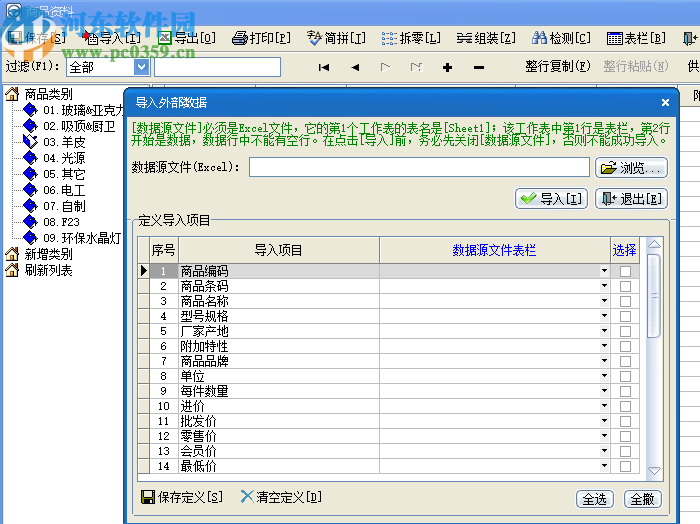This screenshot has height=524, width=700.
Task: Tick the checkbox for 进价 row
Action: pyautogui.click(x=625, y=406)
